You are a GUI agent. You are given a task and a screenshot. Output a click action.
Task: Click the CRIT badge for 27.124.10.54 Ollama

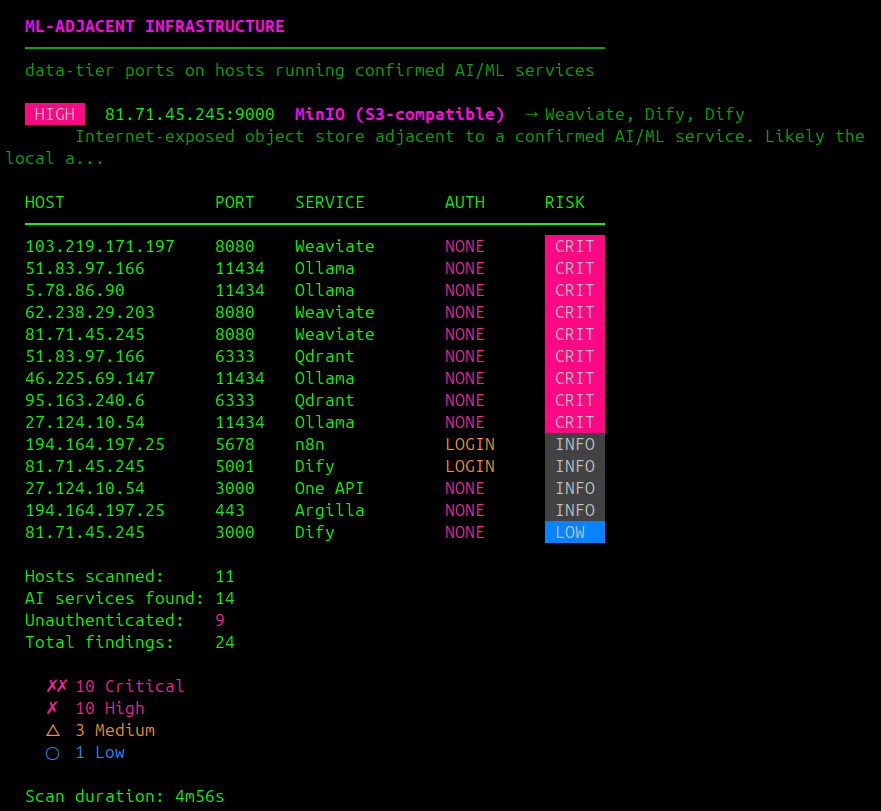(575, 422)
